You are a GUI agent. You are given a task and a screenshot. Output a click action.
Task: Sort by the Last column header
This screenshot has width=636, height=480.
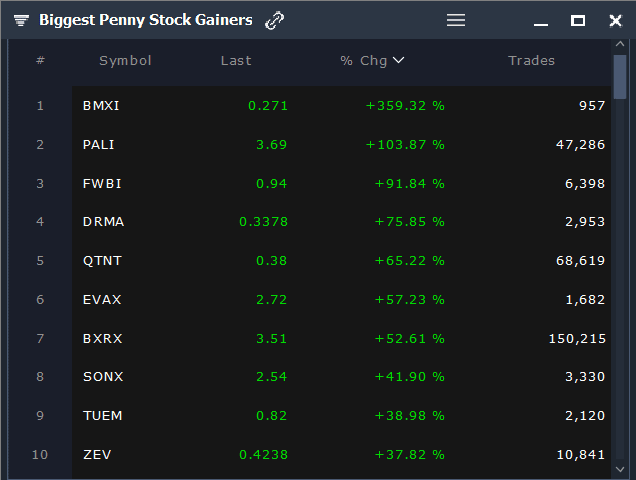236,61
